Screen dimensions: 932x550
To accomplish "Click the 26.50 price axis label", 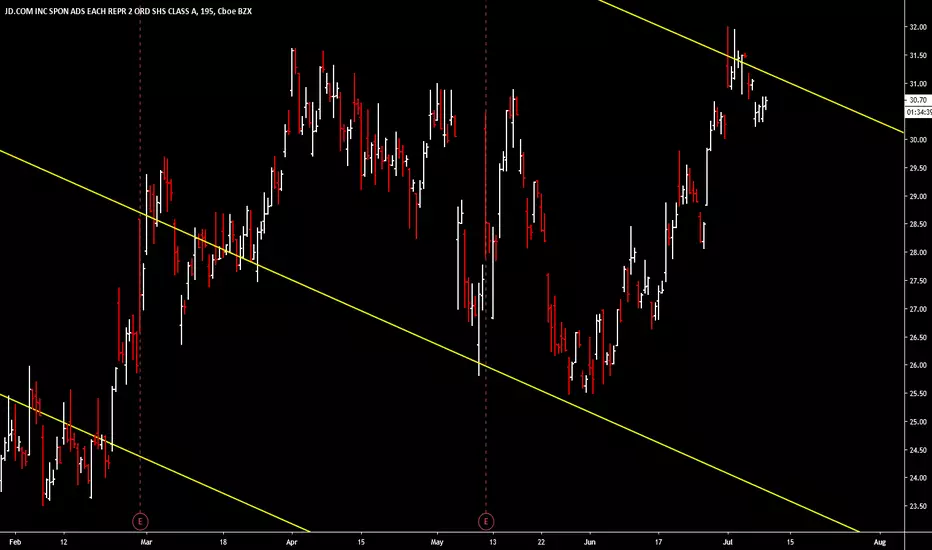I will [x=918, y=337].
